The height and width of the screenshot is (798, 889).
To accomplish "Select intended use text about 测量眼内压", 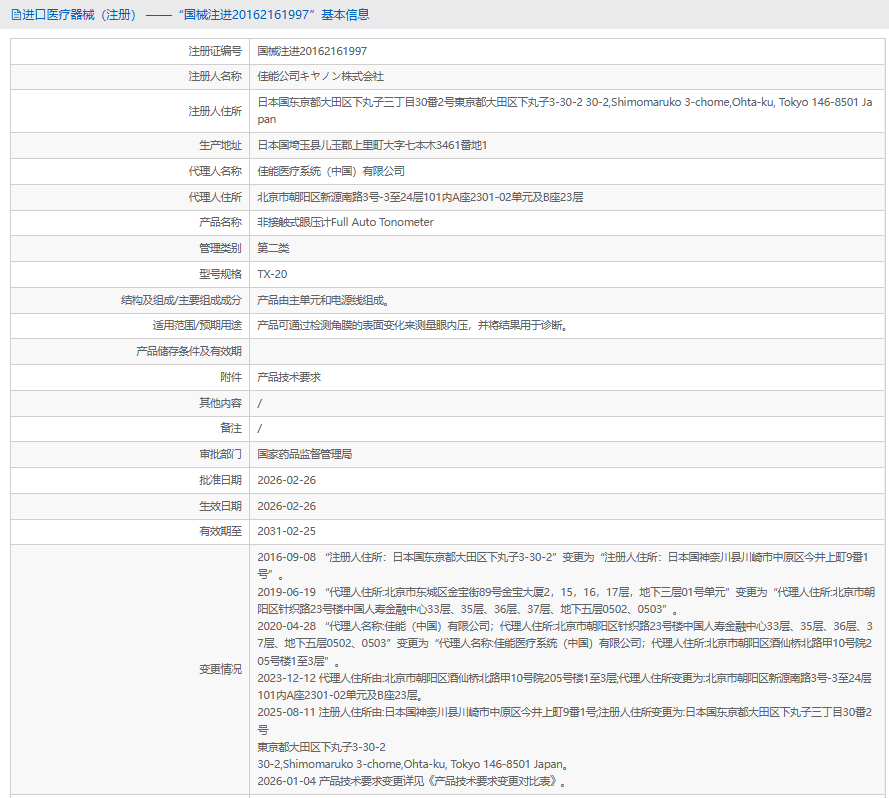I will 413,326.
